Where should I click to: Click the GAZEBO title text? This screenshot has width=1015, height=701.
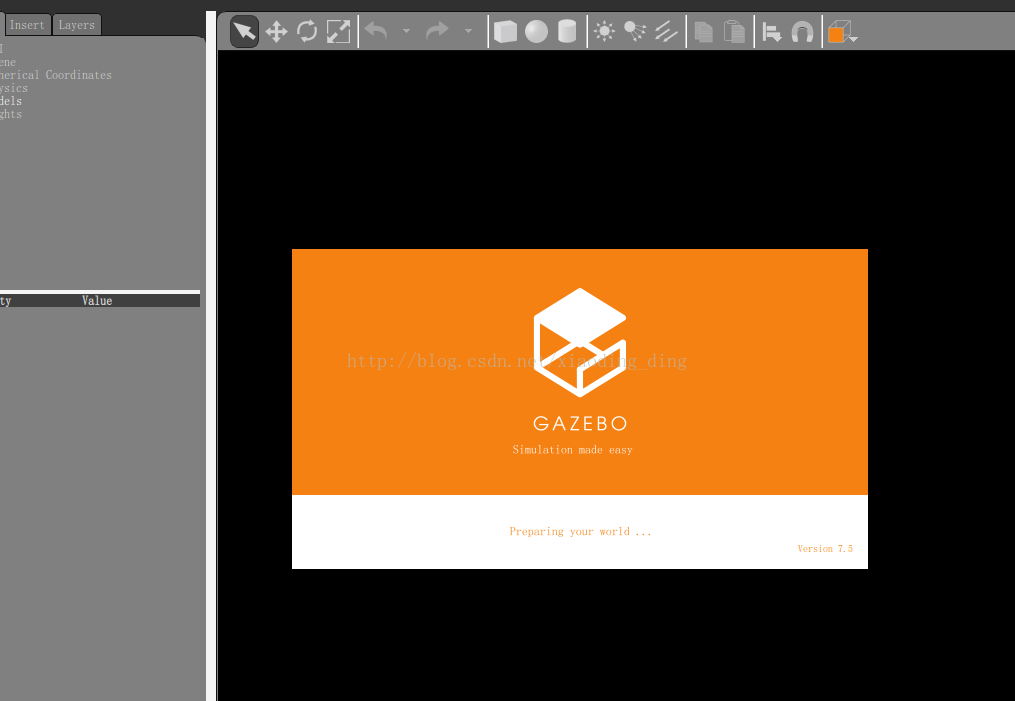[x=580, y=423]
